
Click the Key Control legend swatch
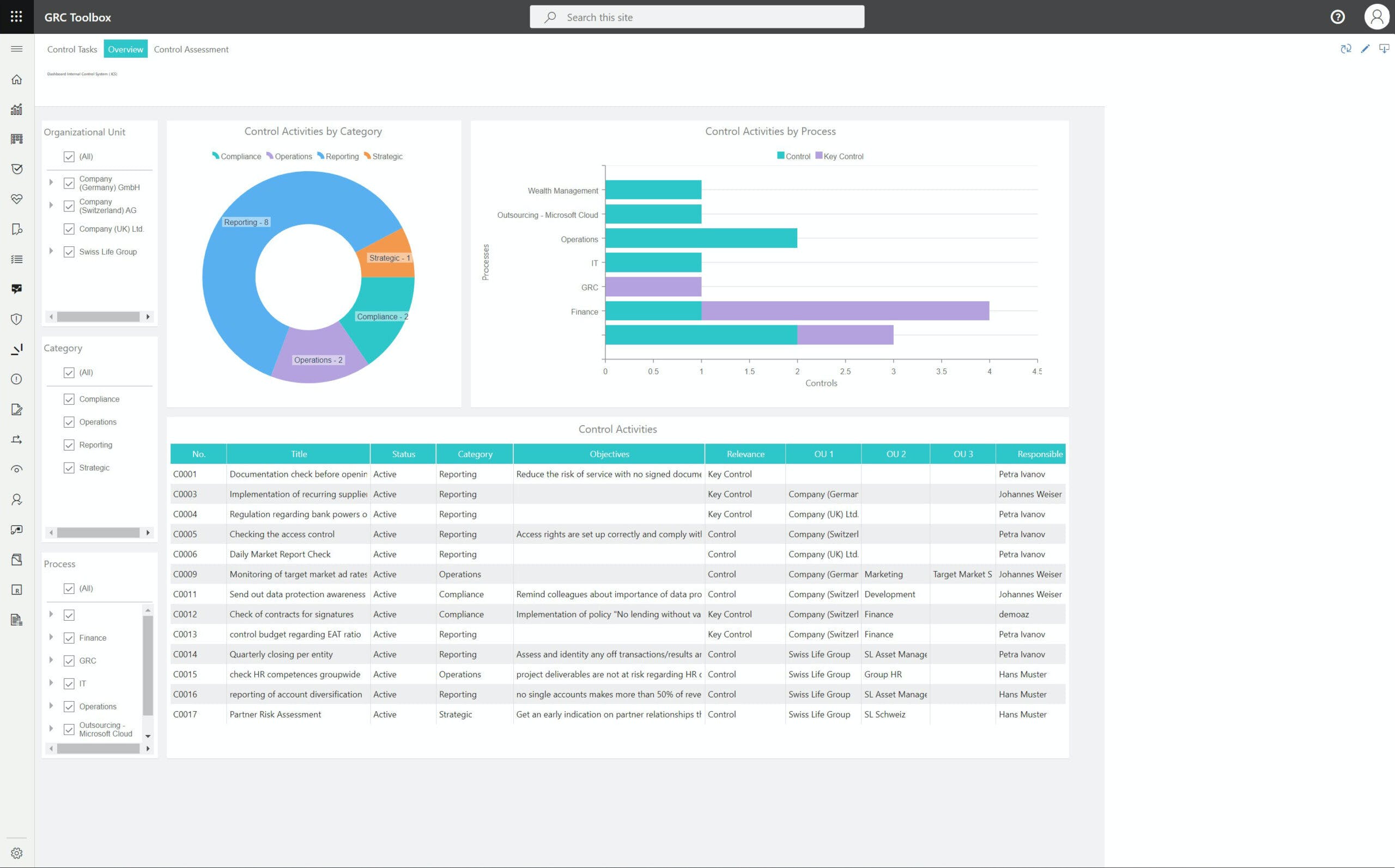point(818,156)
